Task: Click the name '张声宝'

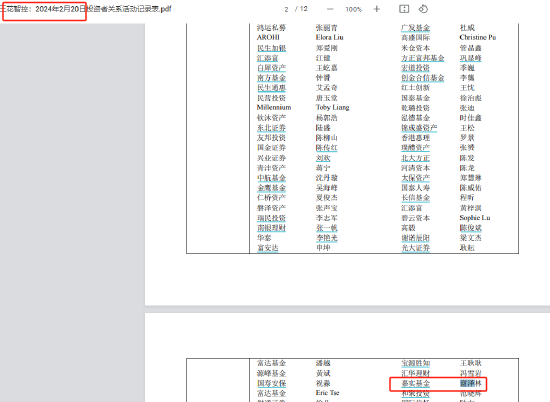Action: [326, 208]
